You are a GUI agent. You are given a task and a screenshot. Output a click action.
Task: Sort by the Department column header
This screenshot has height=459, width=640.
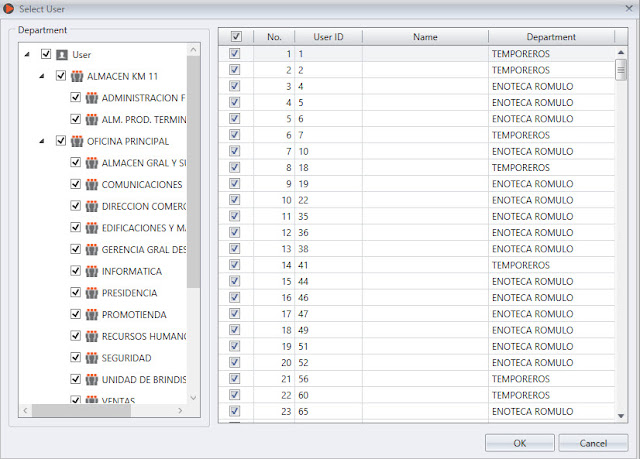[551, 37]
